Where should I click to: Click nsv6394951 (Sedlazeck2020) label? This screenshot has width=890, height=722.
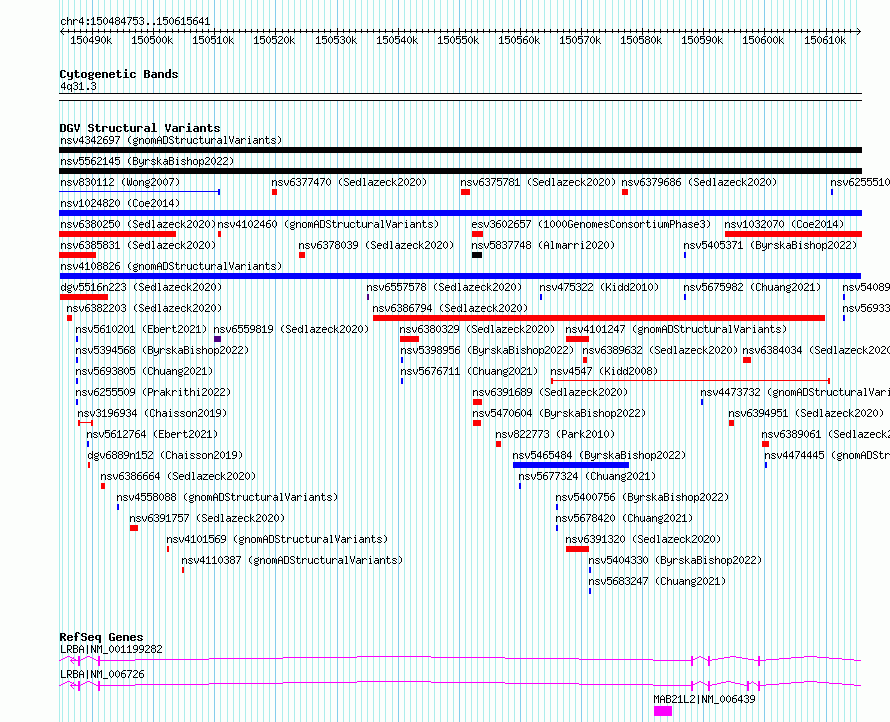806,413
